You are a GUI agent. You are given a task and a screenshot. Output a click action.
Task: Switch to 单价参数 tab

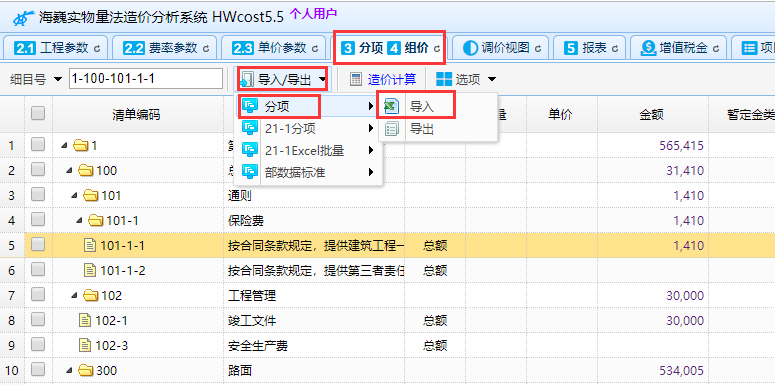click(274, 48)
